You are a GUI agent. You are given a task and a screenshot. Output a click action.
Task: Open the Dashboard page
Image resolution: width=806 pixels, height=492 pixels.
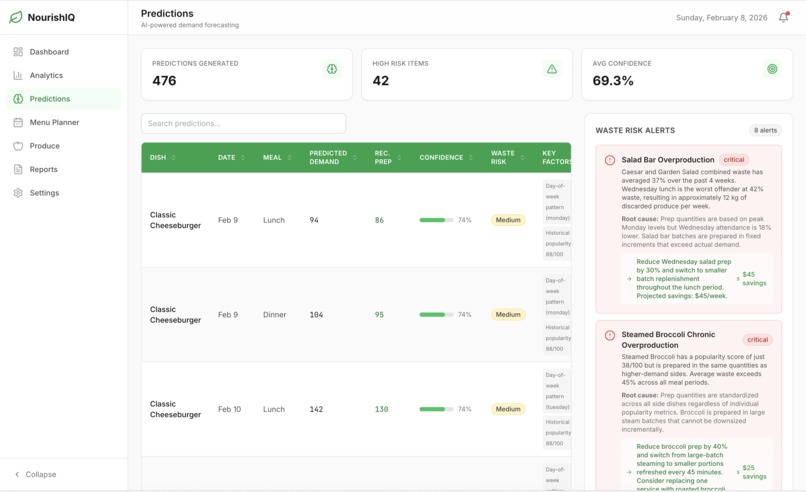pyautogui.click(x=64, y=51)
